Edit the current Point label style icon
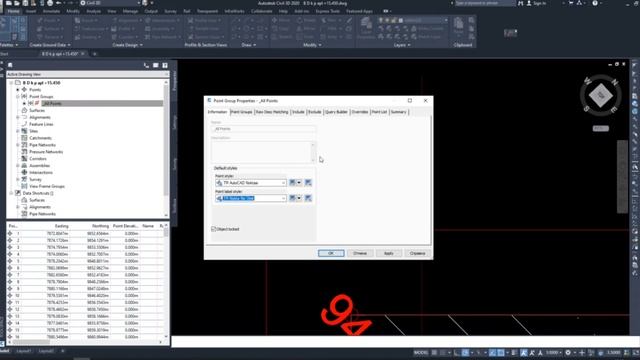This screenshot has width=640, height=360. (x=292, y=198)
